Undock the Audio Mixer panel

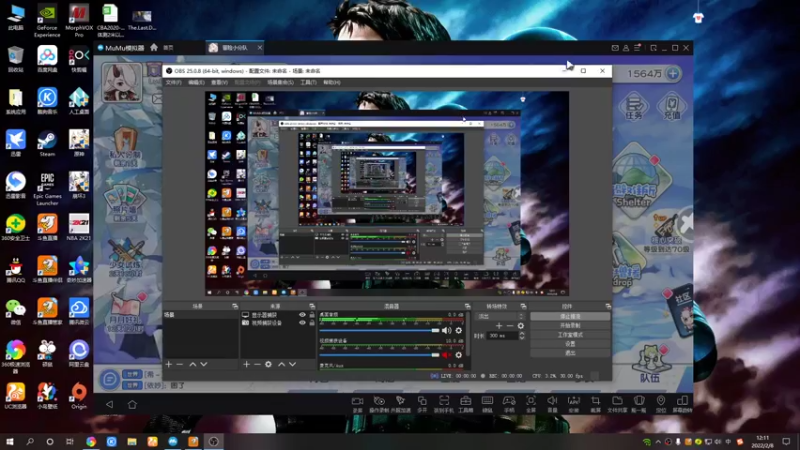pyautogui.click(x=467, y=306)
